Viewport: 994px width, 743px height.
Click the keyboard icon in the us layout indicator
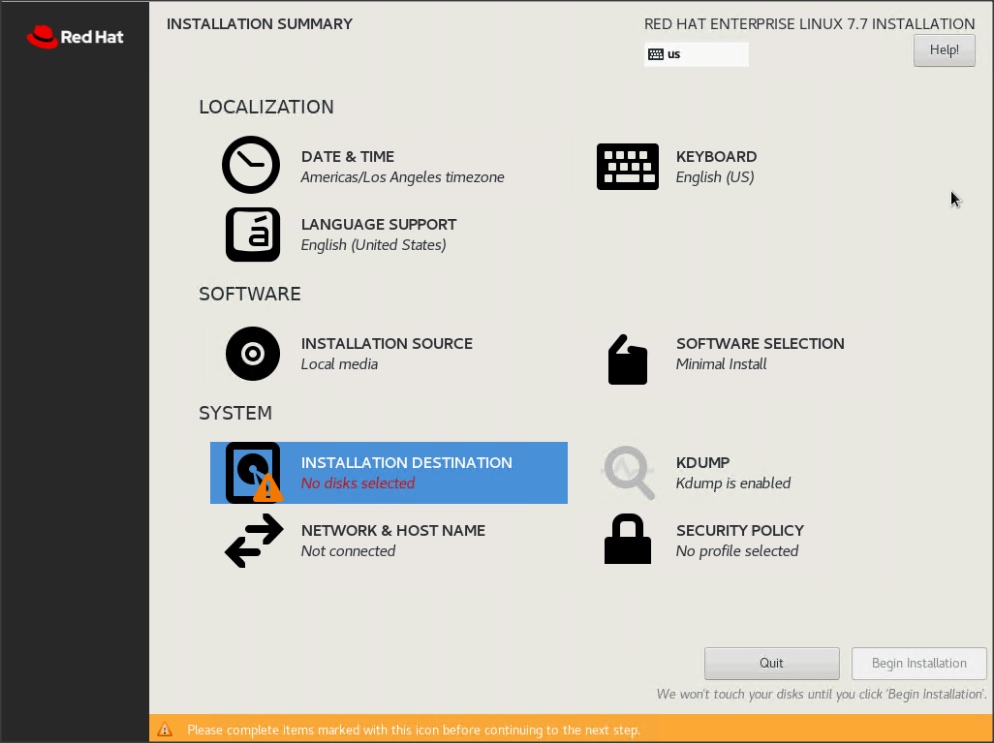point(655,55)
